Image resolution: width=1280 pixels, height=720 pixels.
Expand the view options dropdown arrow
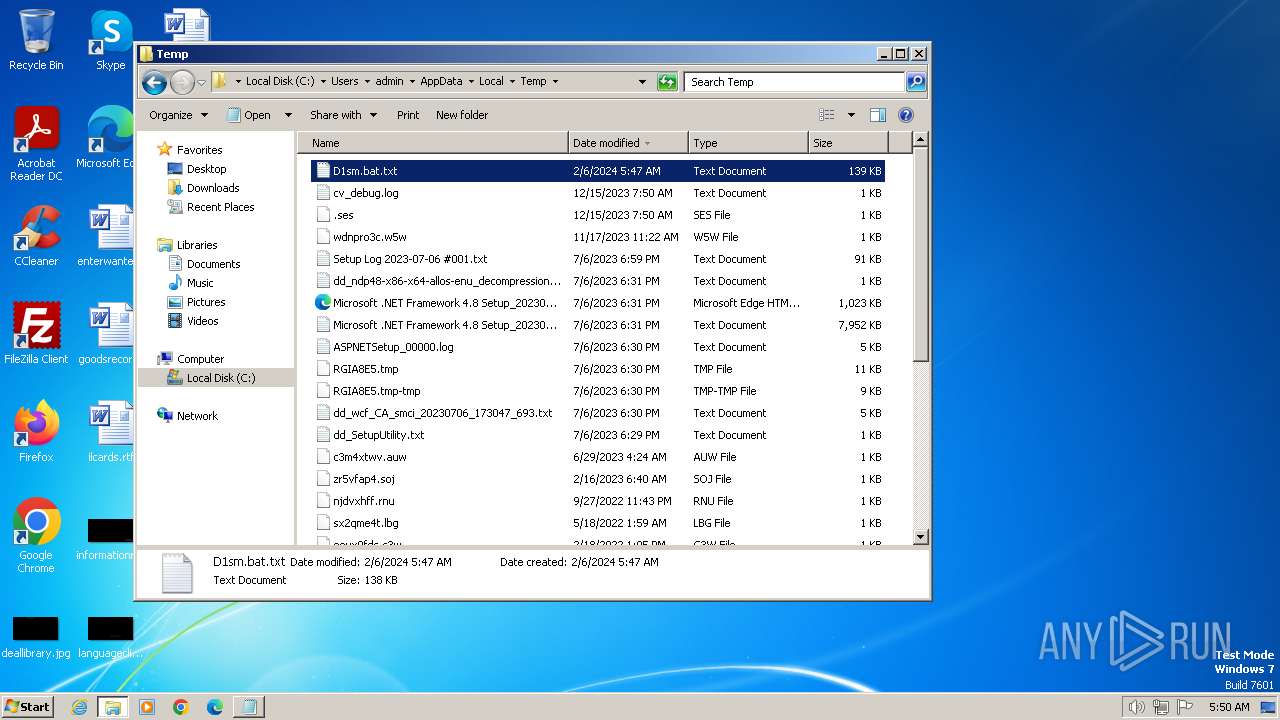tap(851, 115)
